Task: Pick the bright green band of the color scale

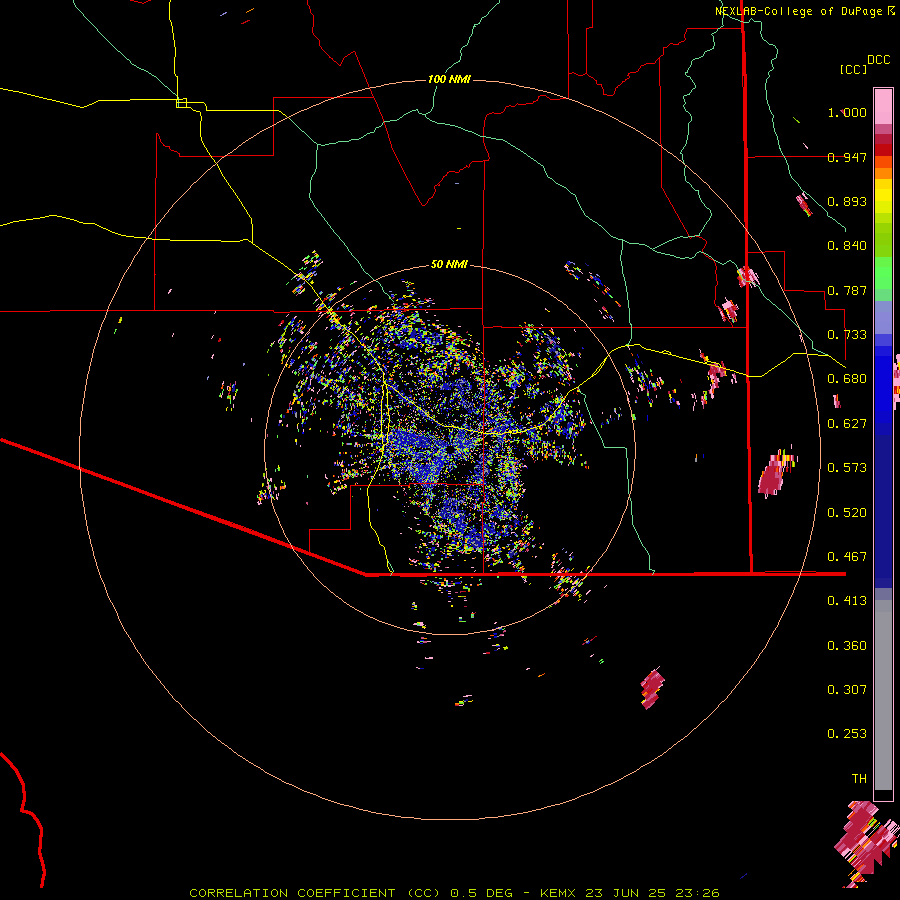Action: 883,272
